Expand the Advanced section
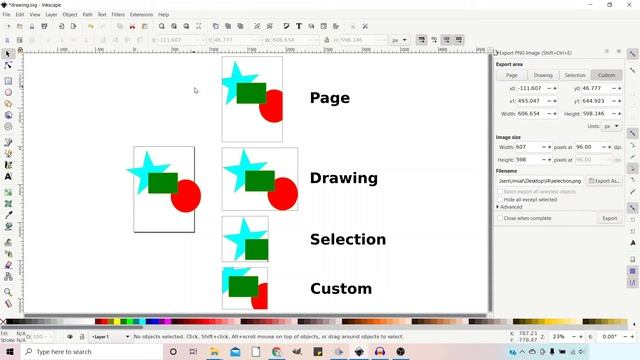The image size is (640, 360). tap(509, 207)
